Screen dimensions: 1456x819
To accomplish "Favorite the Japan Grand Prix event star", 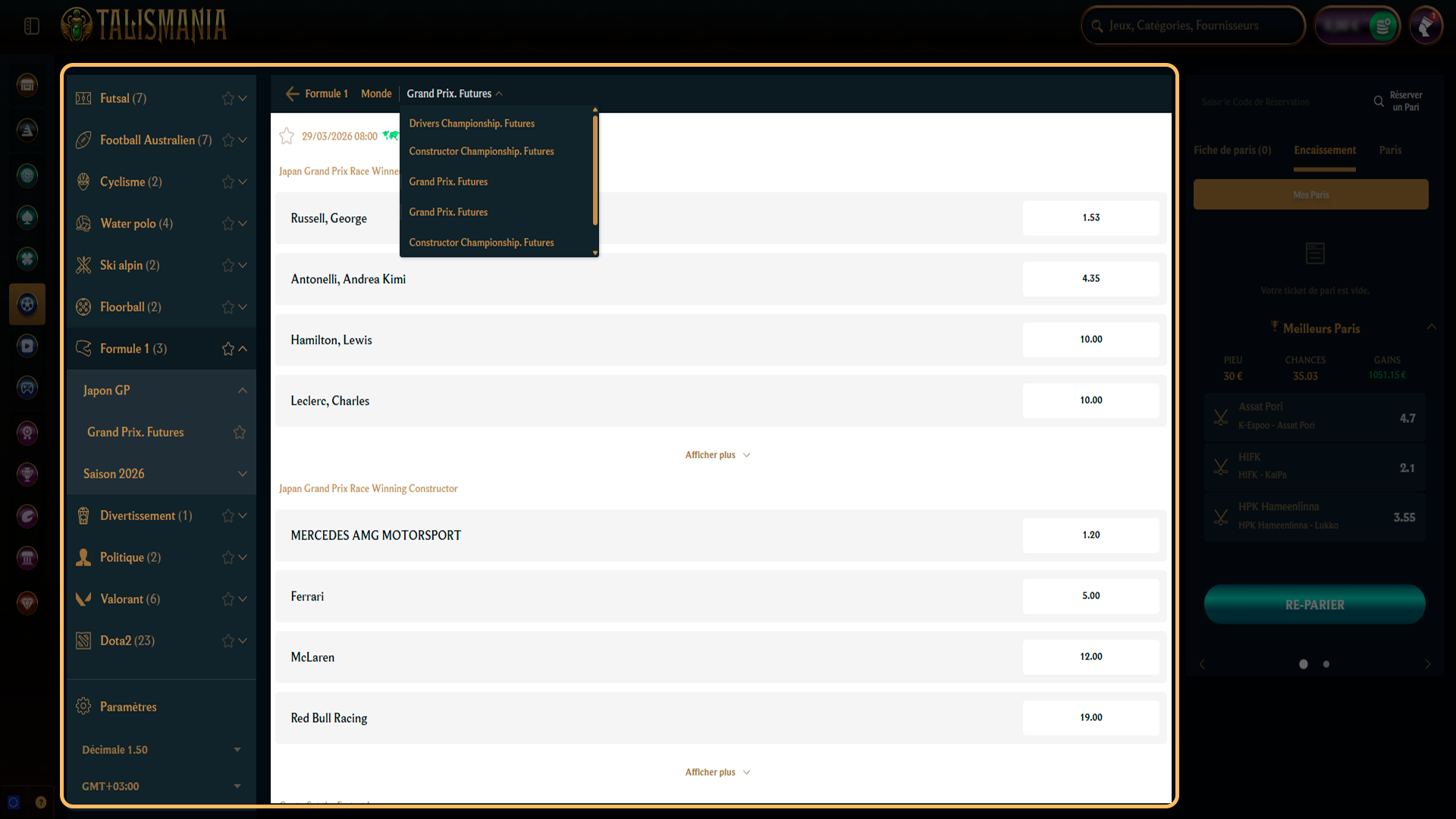I will click(287, 136).
